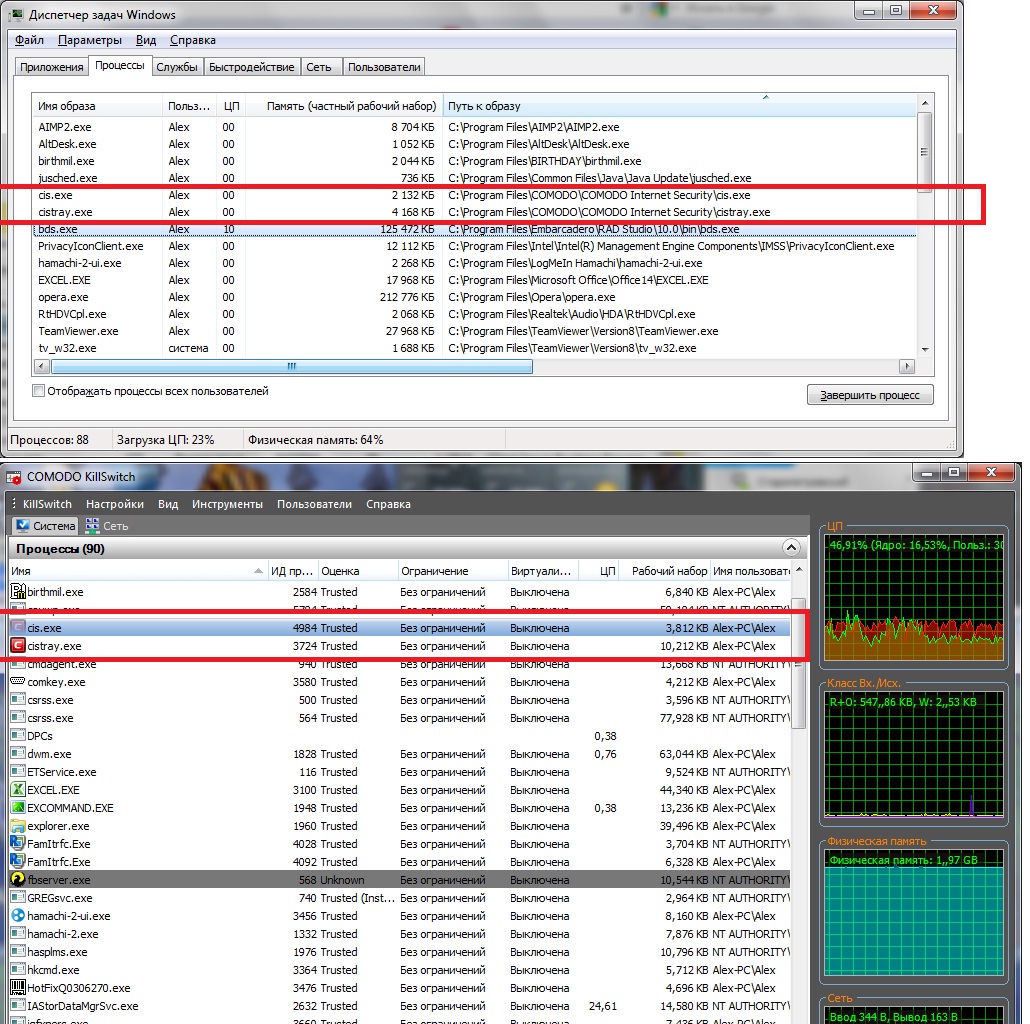Click the scroll down arrow in Task Manager list
1030x1024 pixels.
point(925,349)
